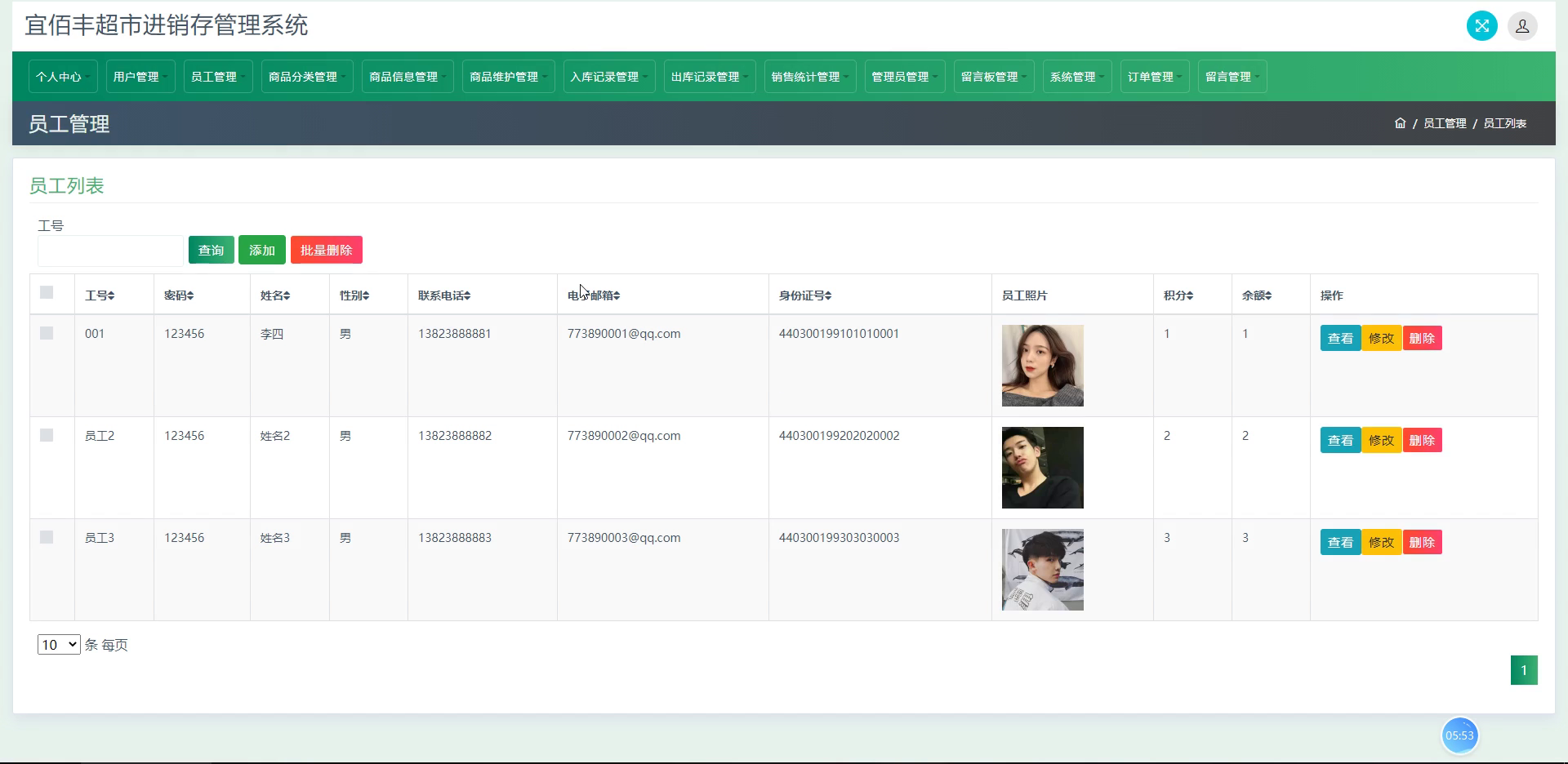Image resolution: width=1568 pixels, height=764 pixels.
Task: Expand the 商品信息管理 menu
Action: (408, 77)
